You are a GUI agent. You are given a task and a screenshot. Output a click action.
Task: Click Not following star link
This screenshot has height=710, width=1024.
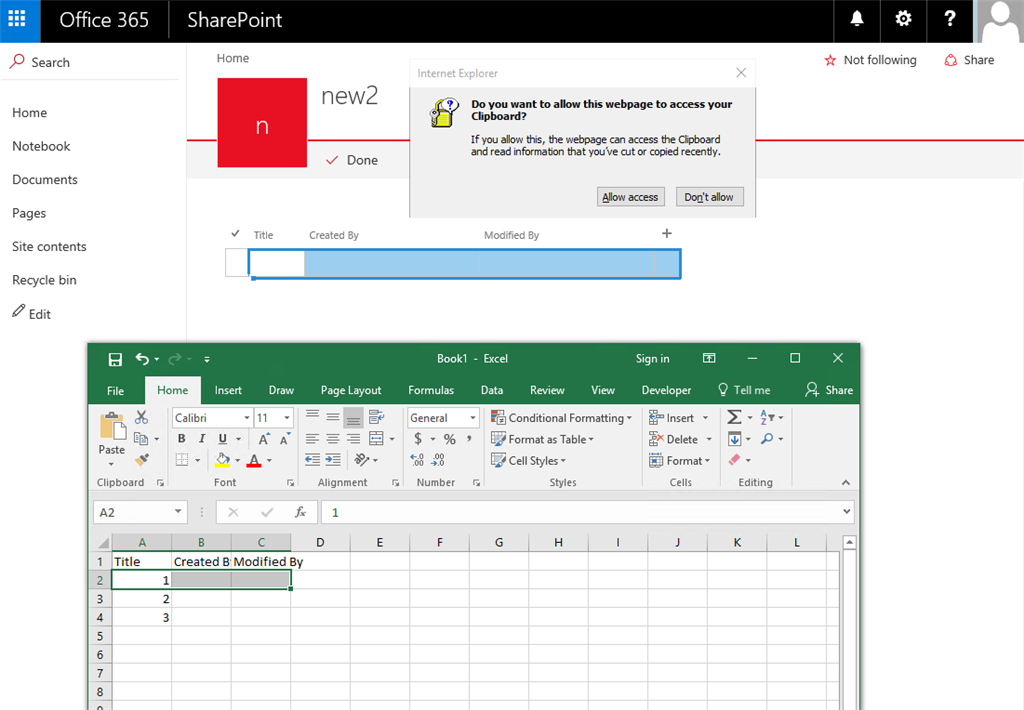871,60
